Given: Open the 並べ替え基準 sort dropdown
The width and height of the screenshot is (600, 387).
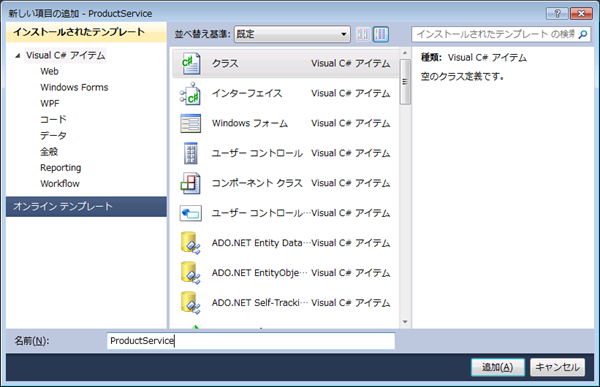Looking at the screenshot, I should point(292,34).
